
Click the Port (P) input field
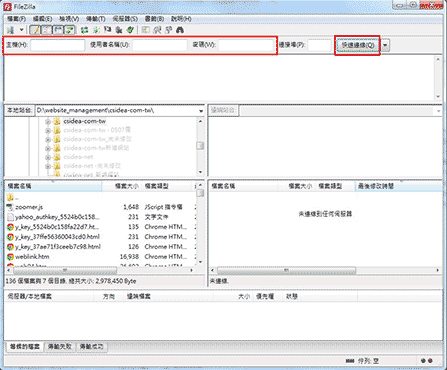click(319, 45)
